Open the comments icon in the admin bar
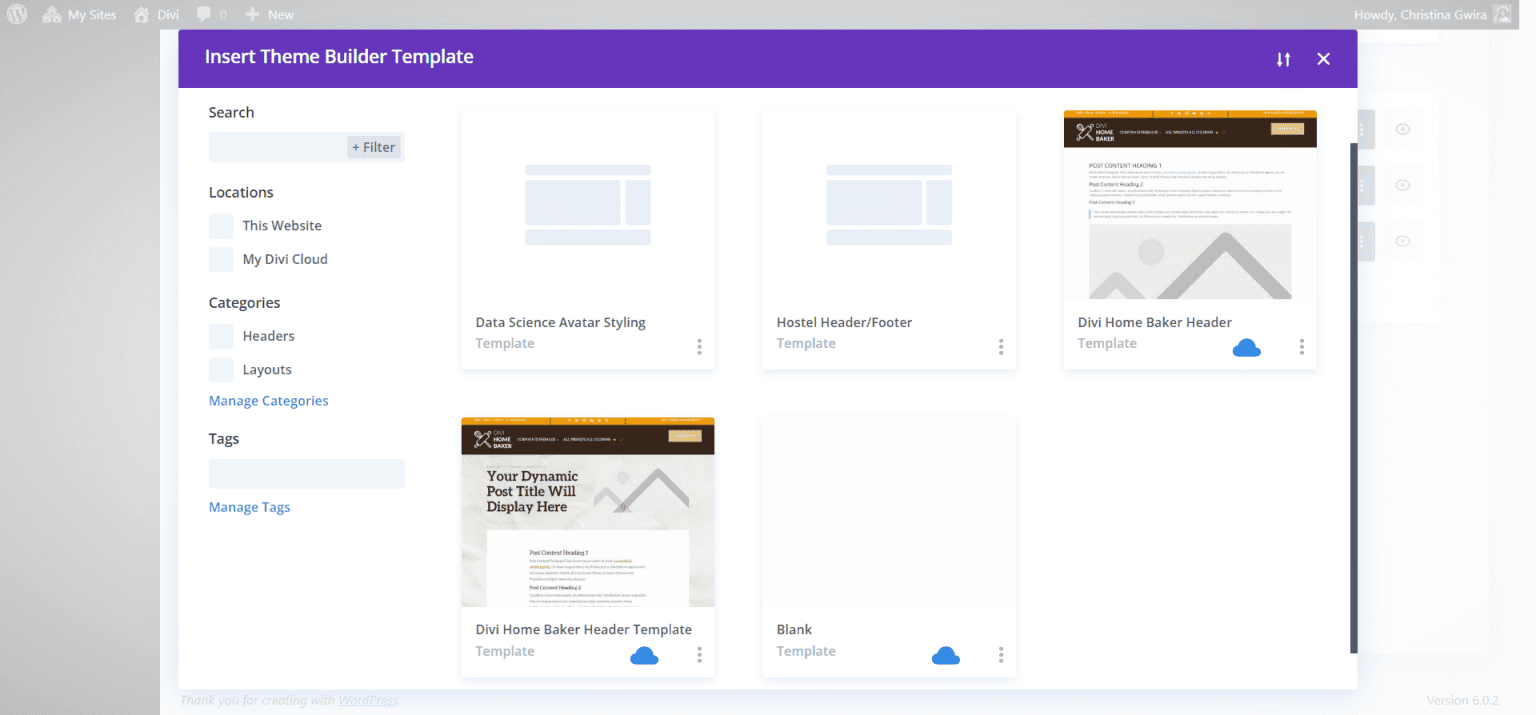Viewport: 1536px width, 715px height. 205,14
